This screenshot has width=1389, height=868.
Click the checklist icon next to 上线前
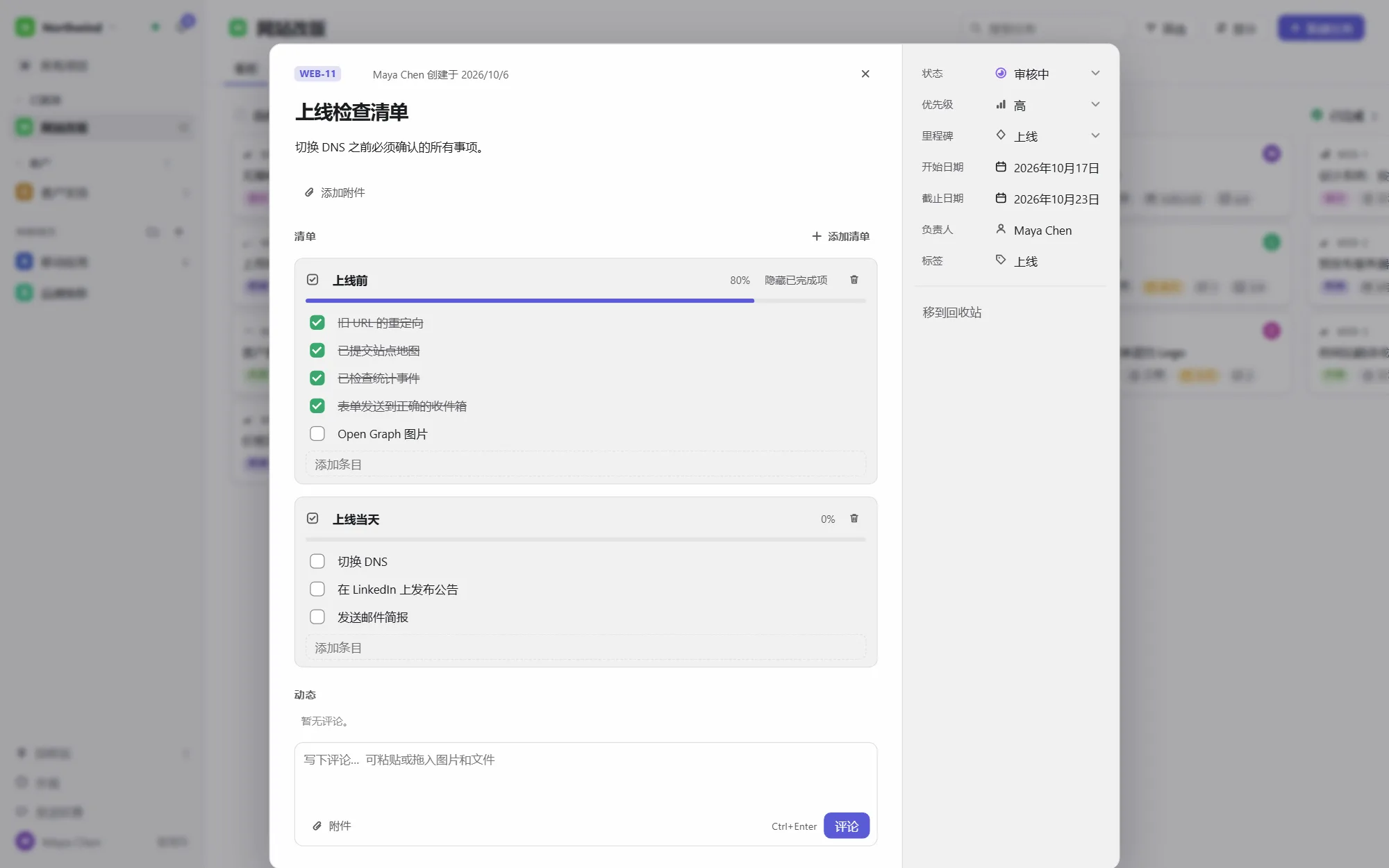(313, 279)
